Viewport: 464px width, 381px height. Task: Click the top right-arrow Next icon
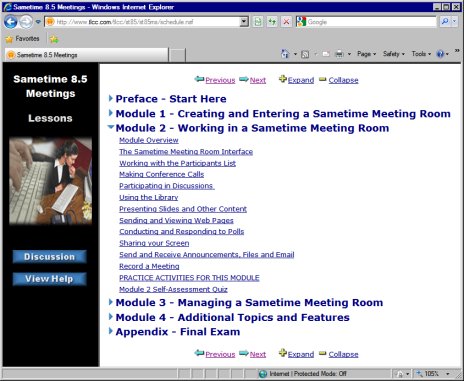pyautogui.click(x=244, y=79)
